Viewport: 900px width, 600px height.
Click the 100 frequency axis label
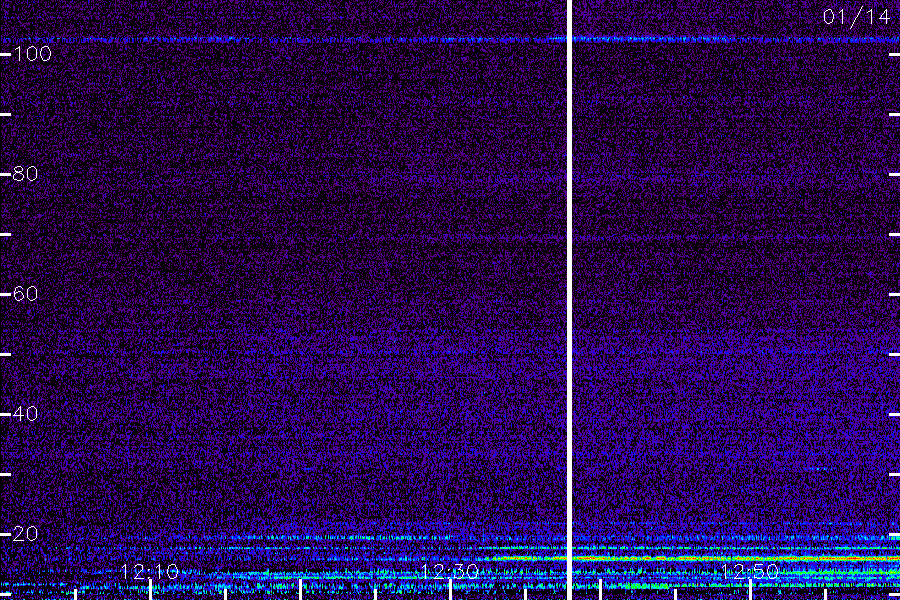(33, 54)
